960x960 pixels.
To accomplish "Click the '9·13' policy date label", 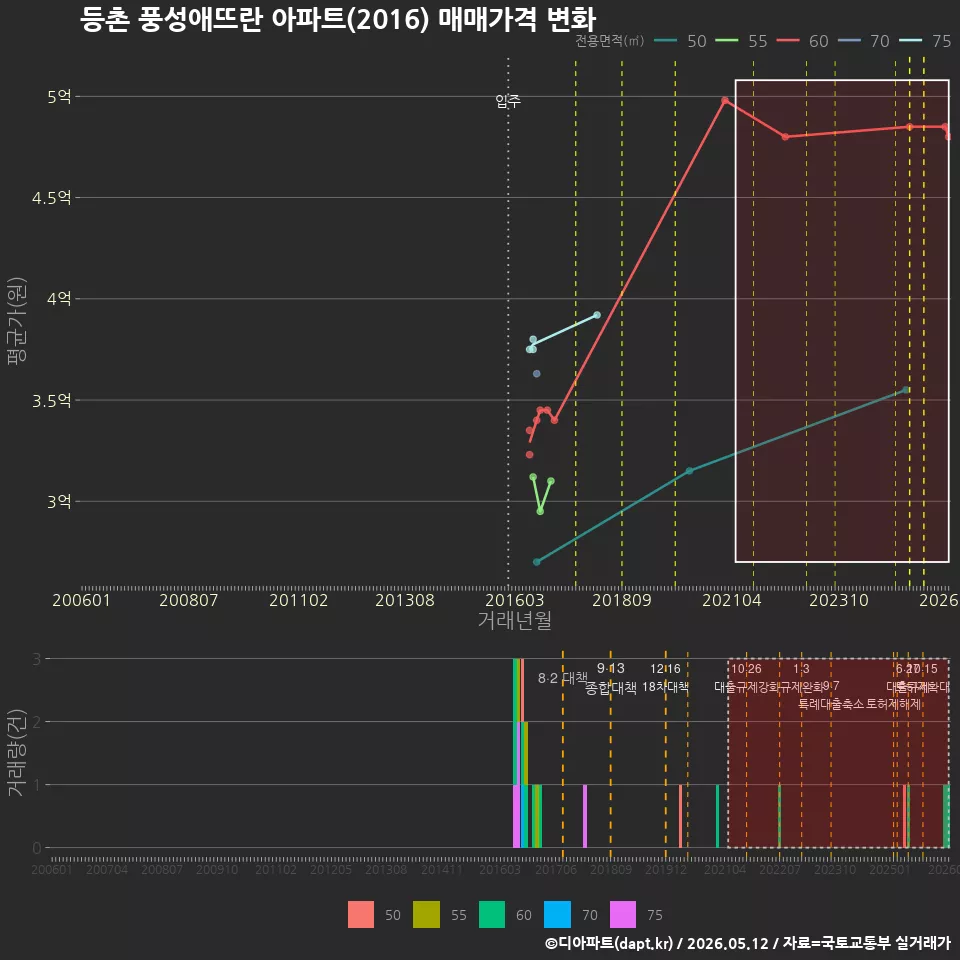I will pyautogui.click(x=610, y=668).
